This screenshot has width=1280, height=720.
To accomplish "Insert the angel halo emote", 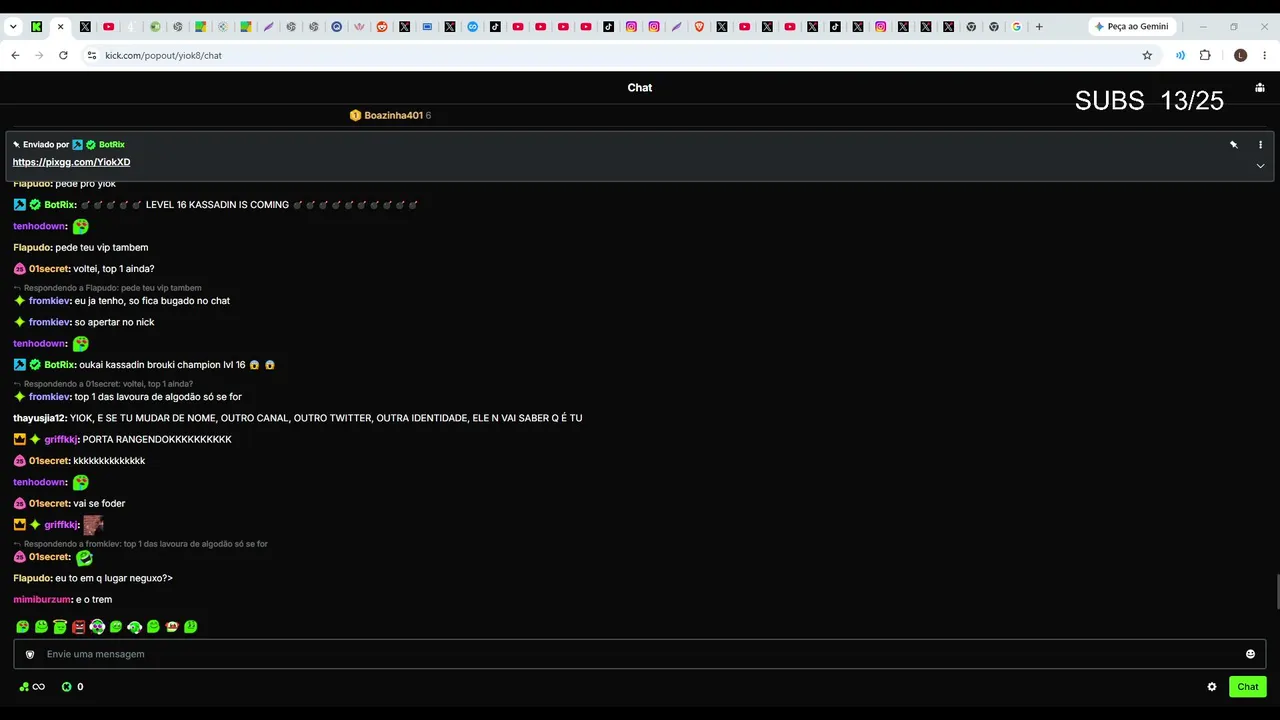I will pyautogui.click(x=60, y=627).
